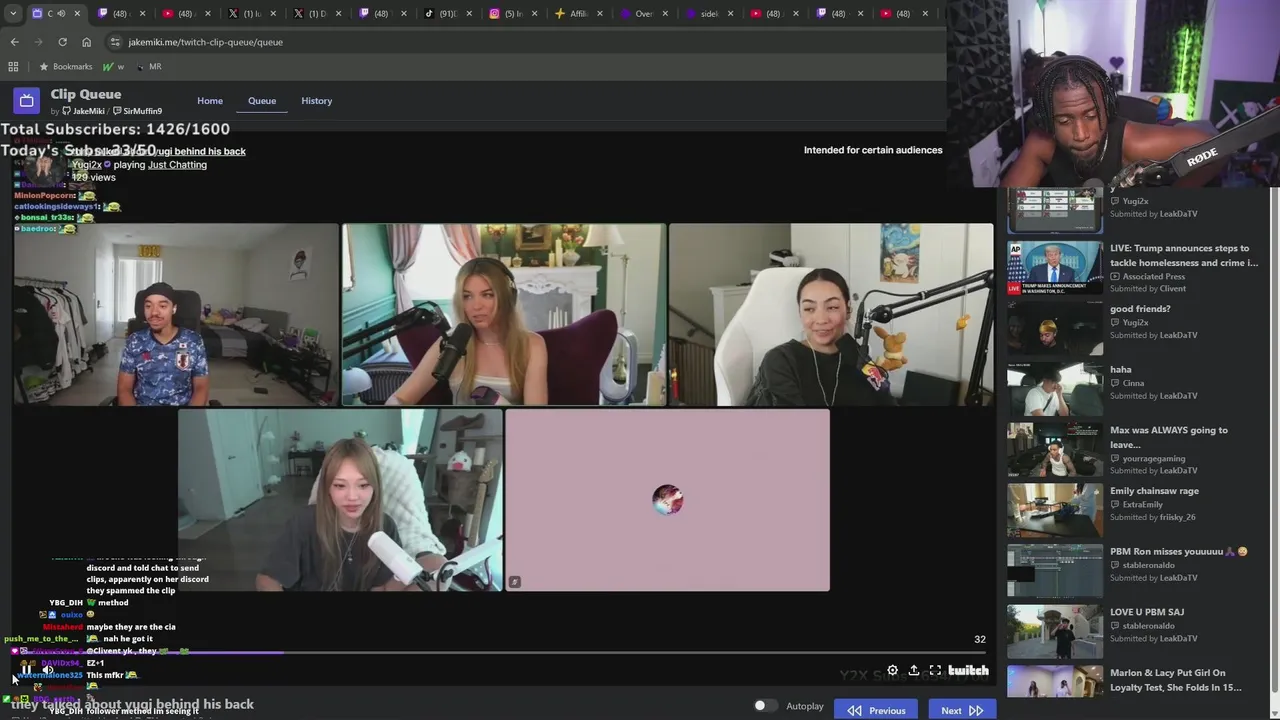The image size is (1280, 720).
Task: Open the 'good friends?' clip in queue
Action: 1140,309
